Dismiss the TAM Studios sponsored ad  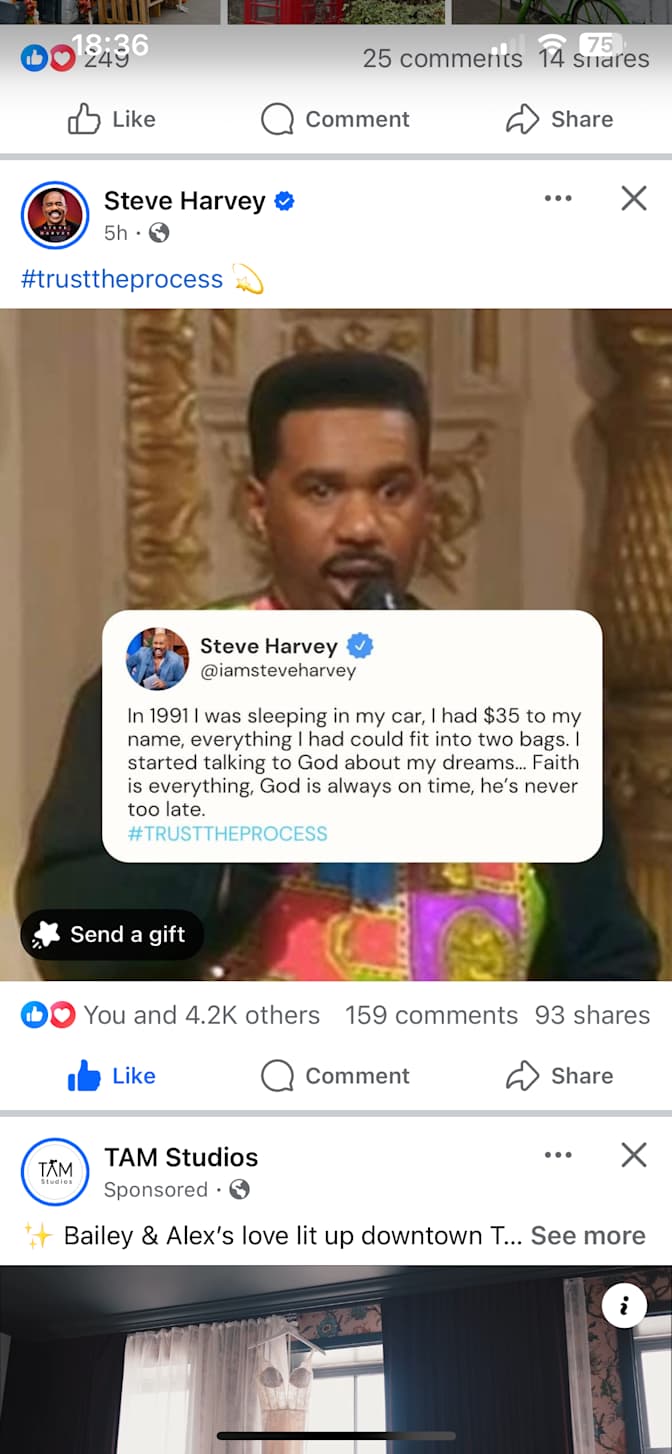pos(634,1155)
